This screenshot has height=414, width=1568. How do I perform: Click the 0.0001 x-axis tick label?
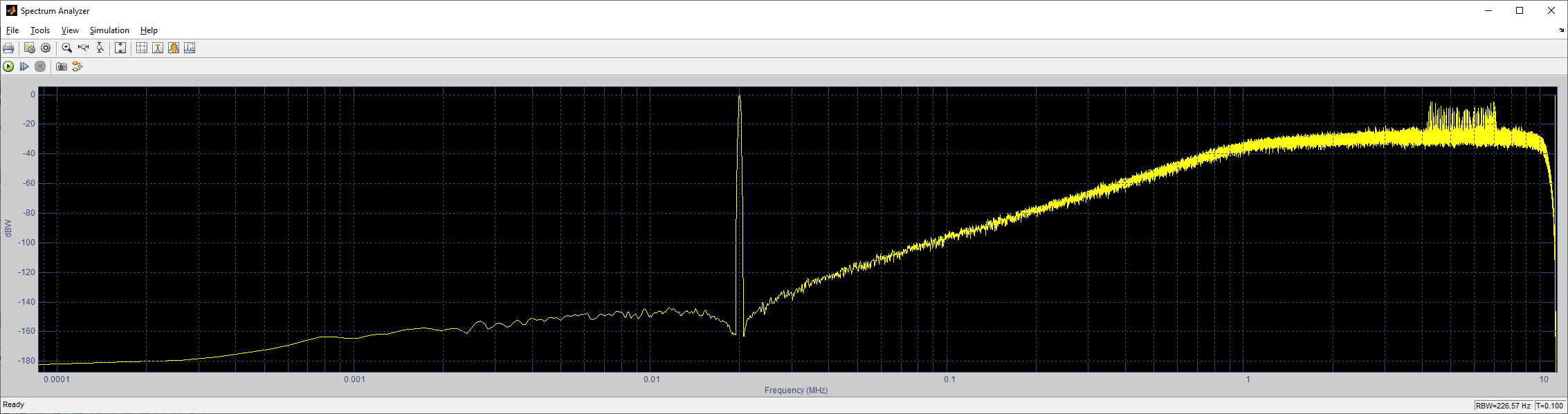[x=57, y=379]
